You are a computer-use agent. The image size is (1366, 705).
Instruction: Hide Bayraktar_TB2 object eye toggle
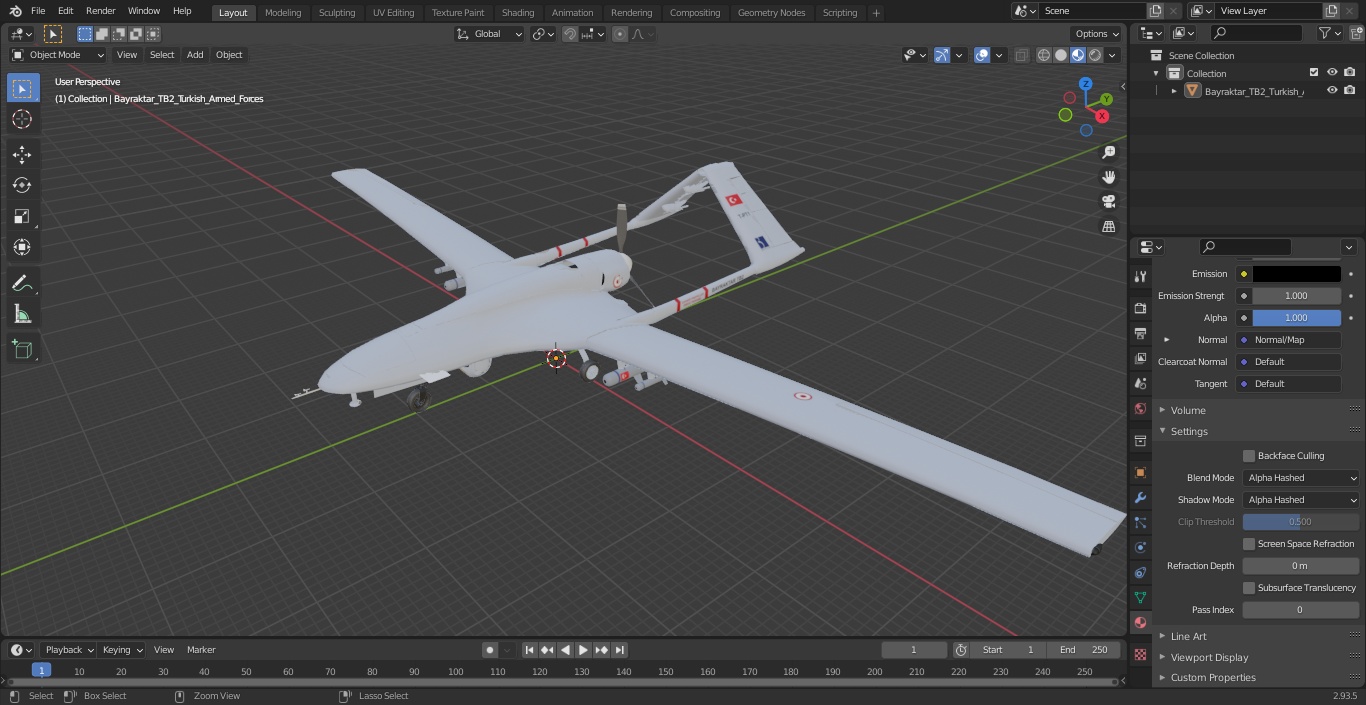pyautogui.click(x=1332, y=91)
